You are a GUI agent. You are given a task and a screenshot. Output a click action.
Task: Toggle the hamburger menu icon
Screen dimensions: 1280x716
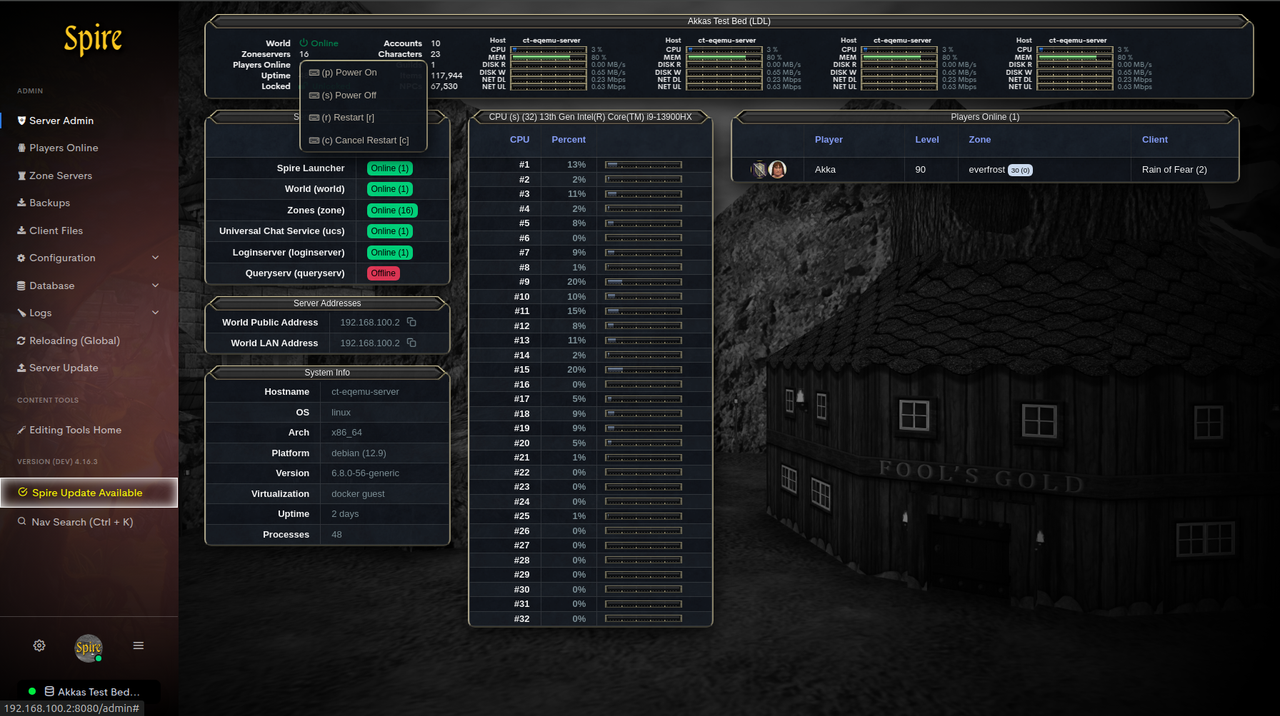pos(138,646)
